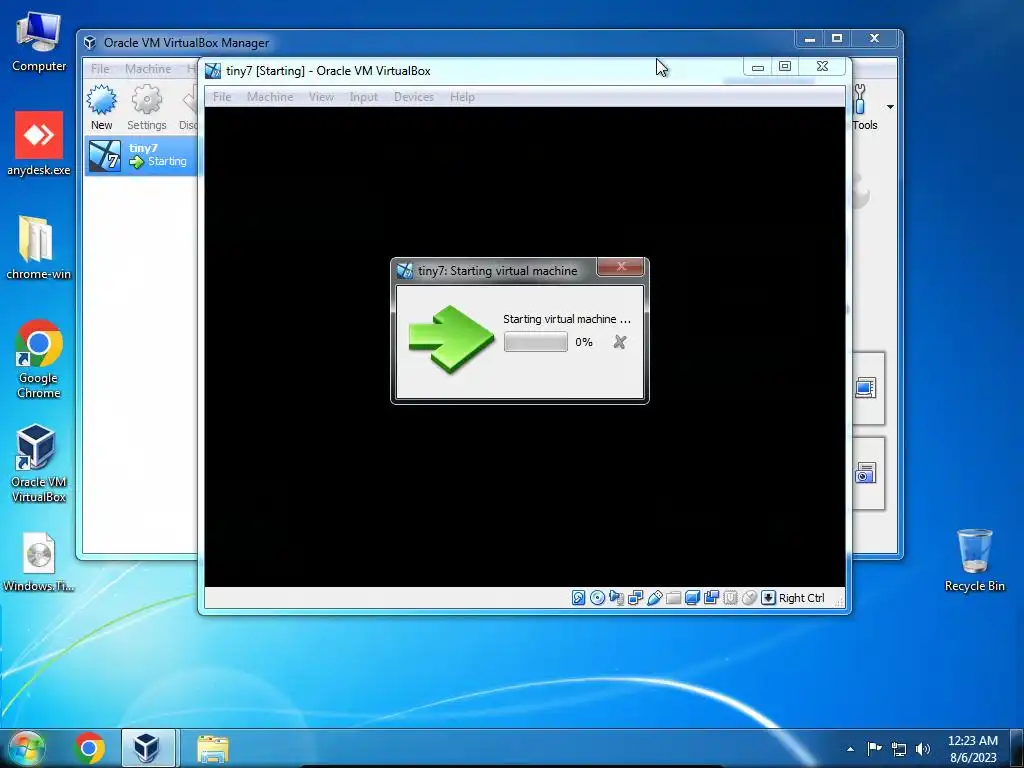
Task: Open the View menu in tiny7 window
Action: click(x=321, y=97)
